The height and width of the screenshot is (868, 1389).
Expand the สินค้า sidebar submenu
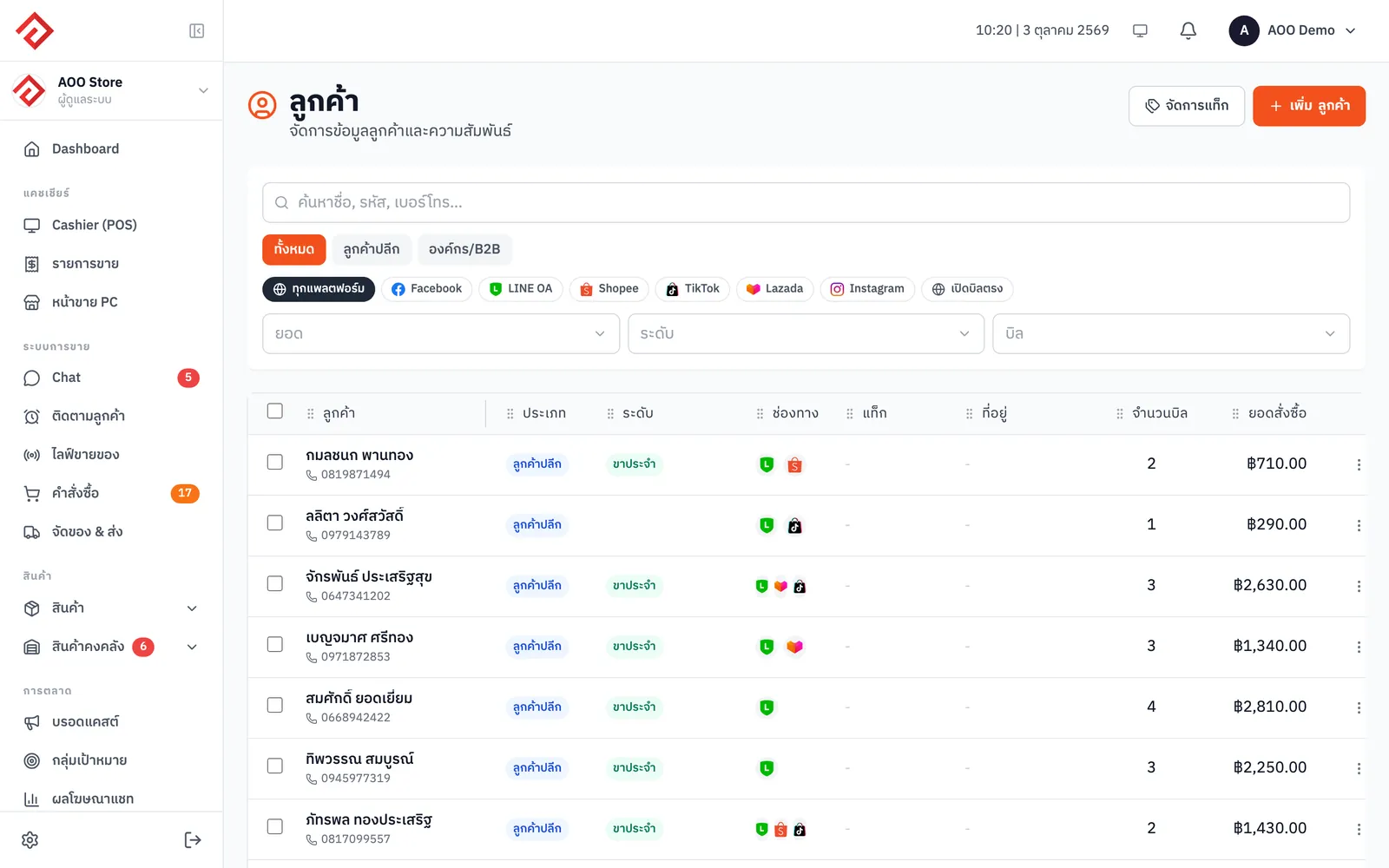tap(111, 608)
